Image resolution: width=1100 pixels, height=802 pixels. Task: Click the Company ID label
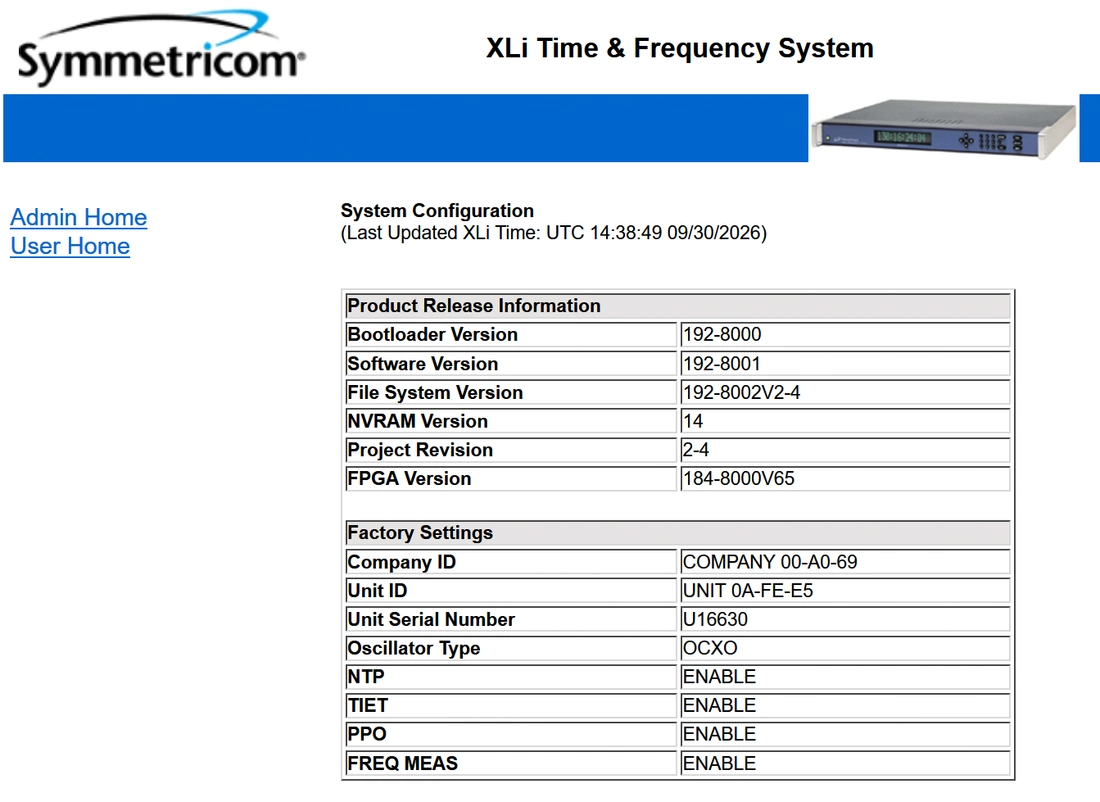tap(402, 562)
